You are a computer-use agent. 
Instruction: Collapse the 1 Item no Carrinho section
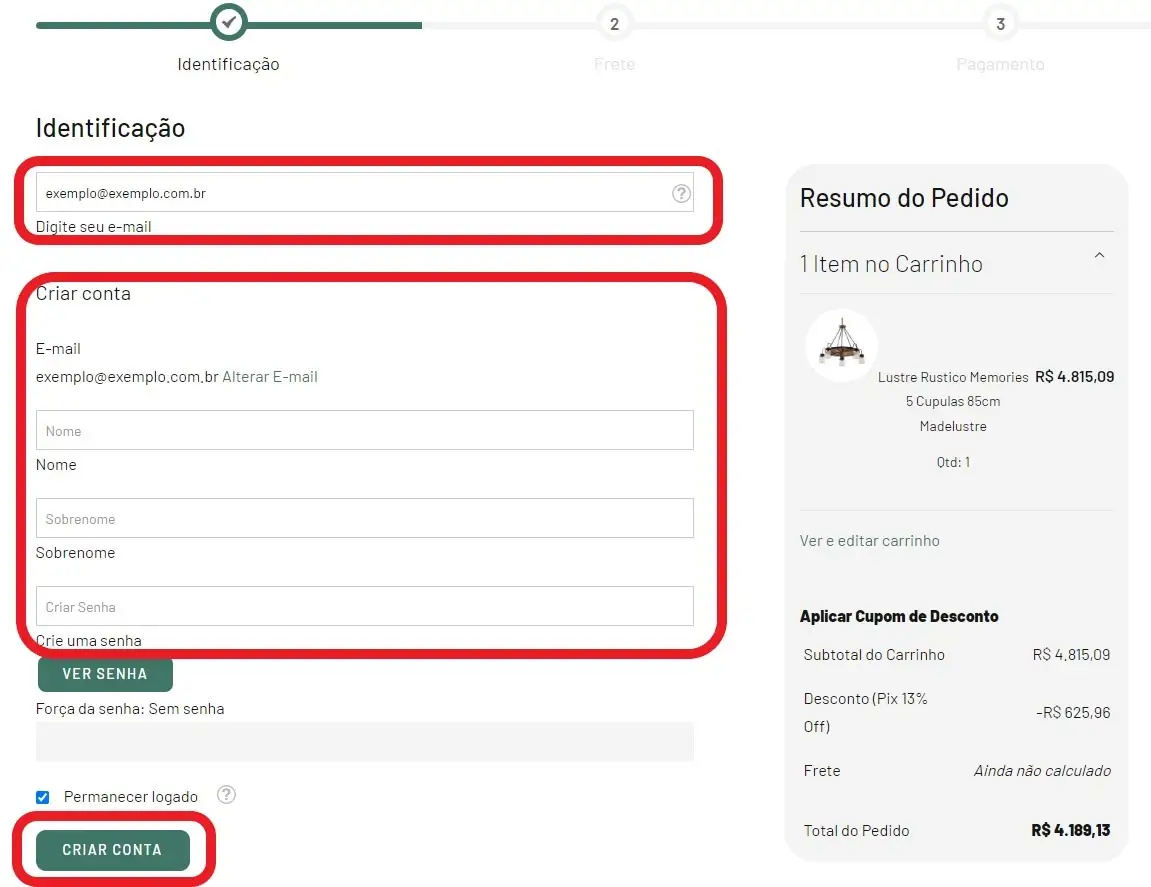click(x=1099, y=257)
